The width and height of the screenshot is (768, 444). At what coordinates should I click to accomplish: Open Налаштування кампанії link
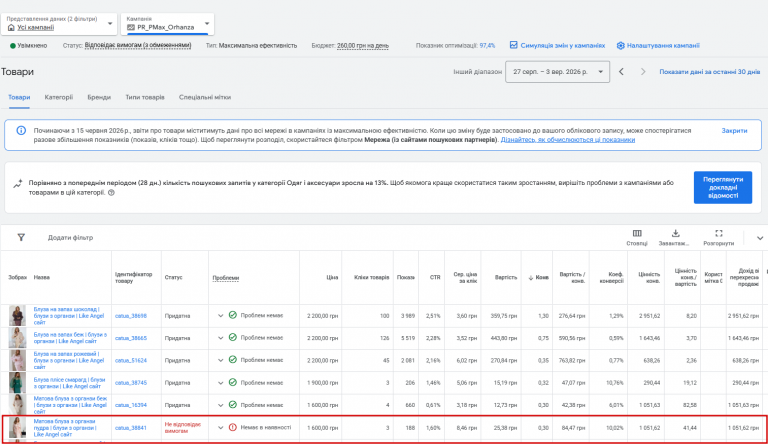pyautogui.click(x=663, y=46)
